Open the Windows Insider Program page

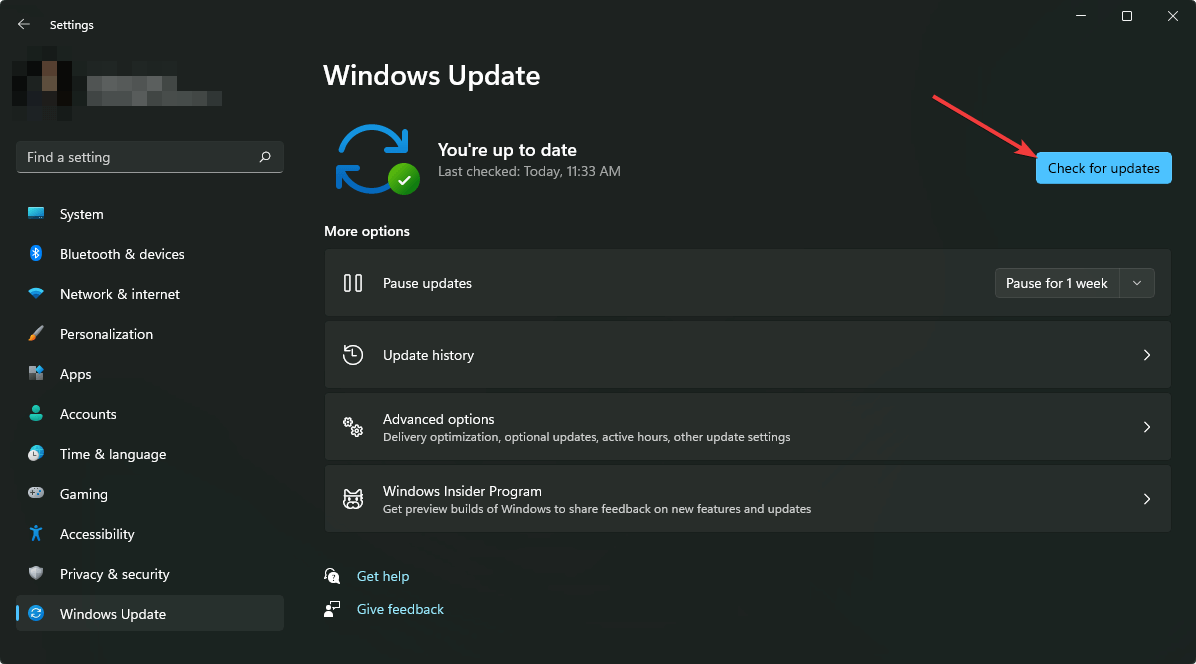click(x=1147, y=498)
